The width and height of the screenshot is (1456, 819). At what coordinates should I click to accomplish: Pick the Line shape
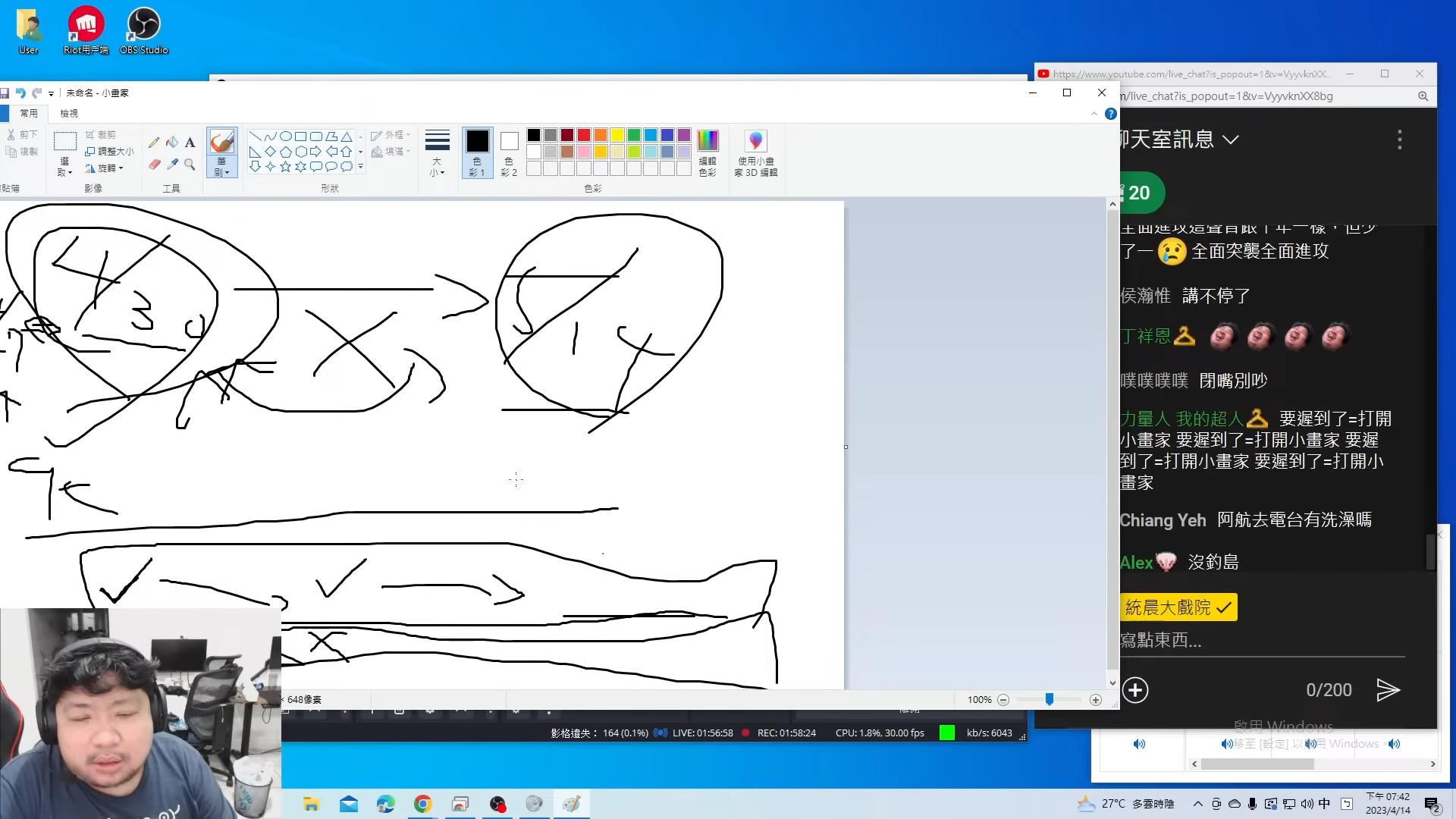coord(255,136)
